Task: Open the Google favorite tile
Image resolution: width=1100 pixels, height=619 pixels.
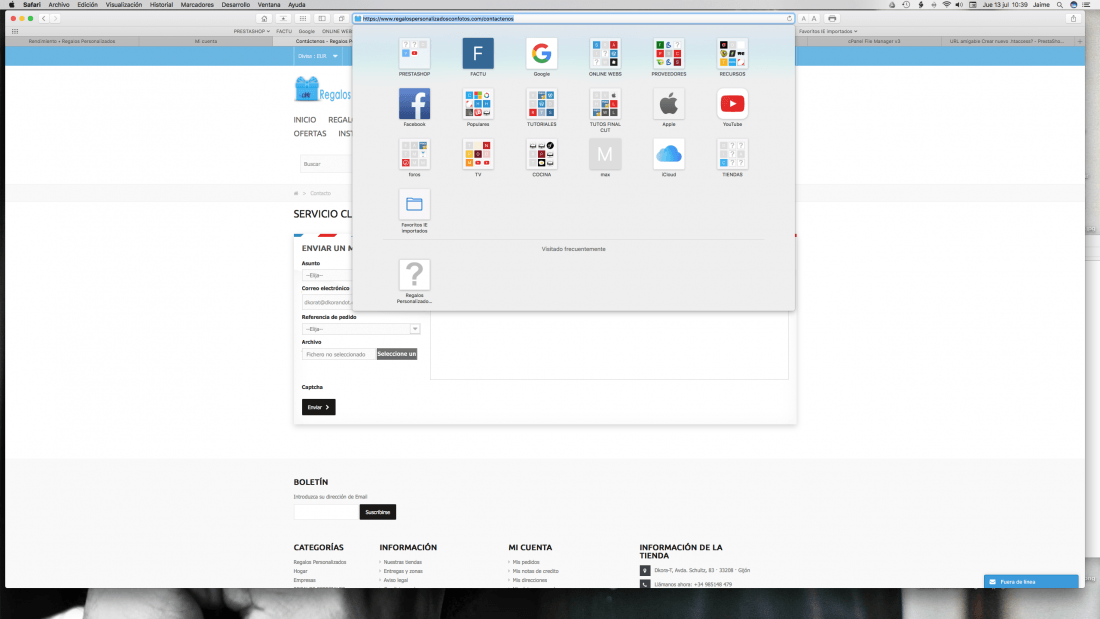Action: coord(542,54)
